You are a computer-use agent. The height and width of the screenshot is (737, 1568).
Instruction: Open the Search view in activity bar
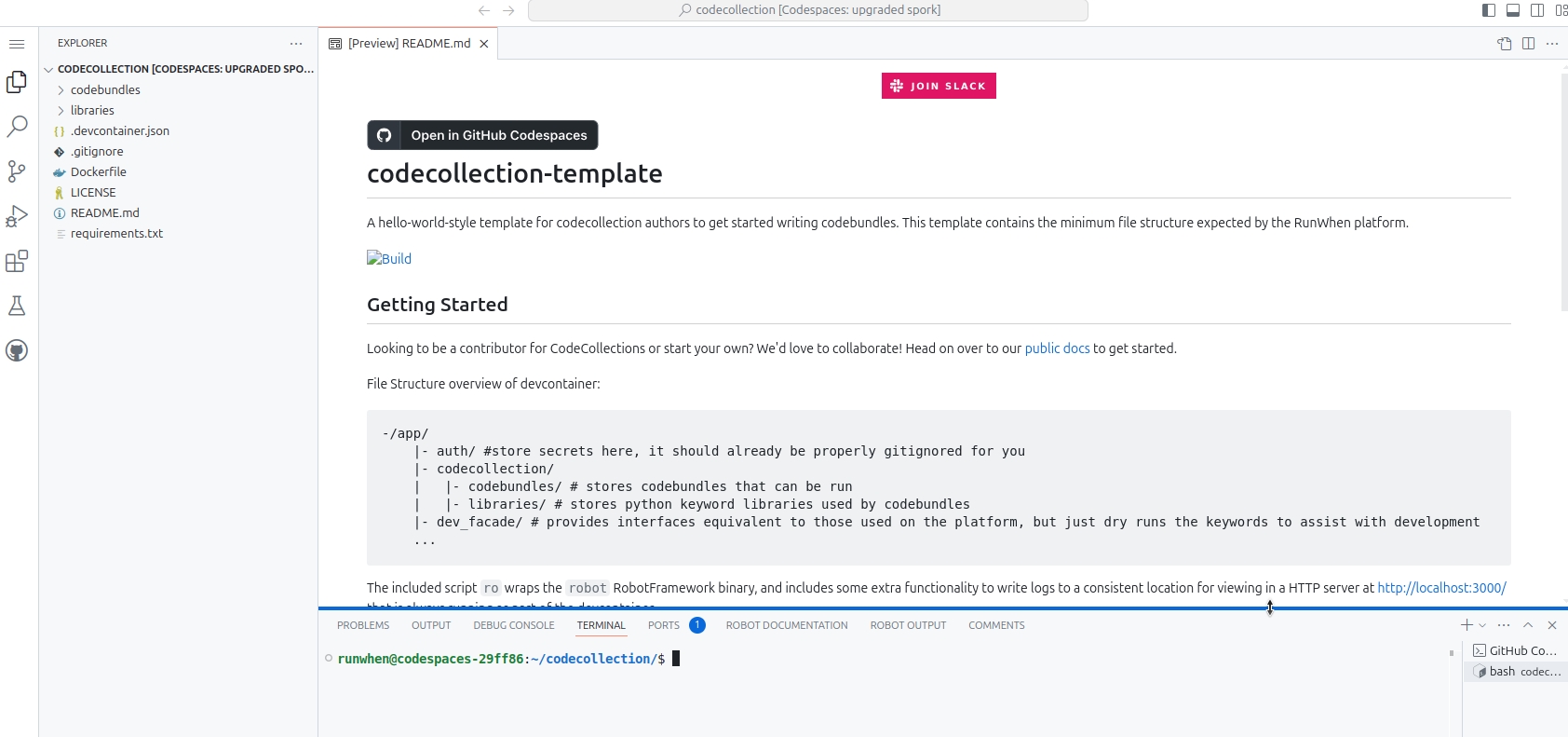17,127
